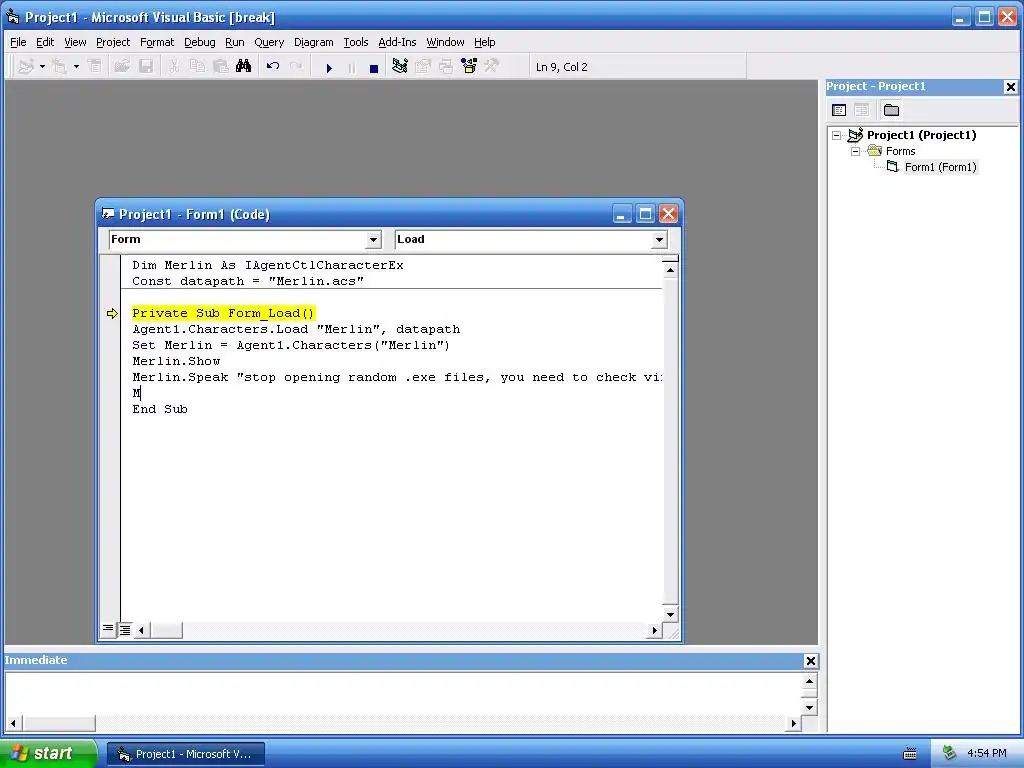Open the Object Browser toolbar icon
Viewport: 1024px width, 768px height.
coord(469,67)
